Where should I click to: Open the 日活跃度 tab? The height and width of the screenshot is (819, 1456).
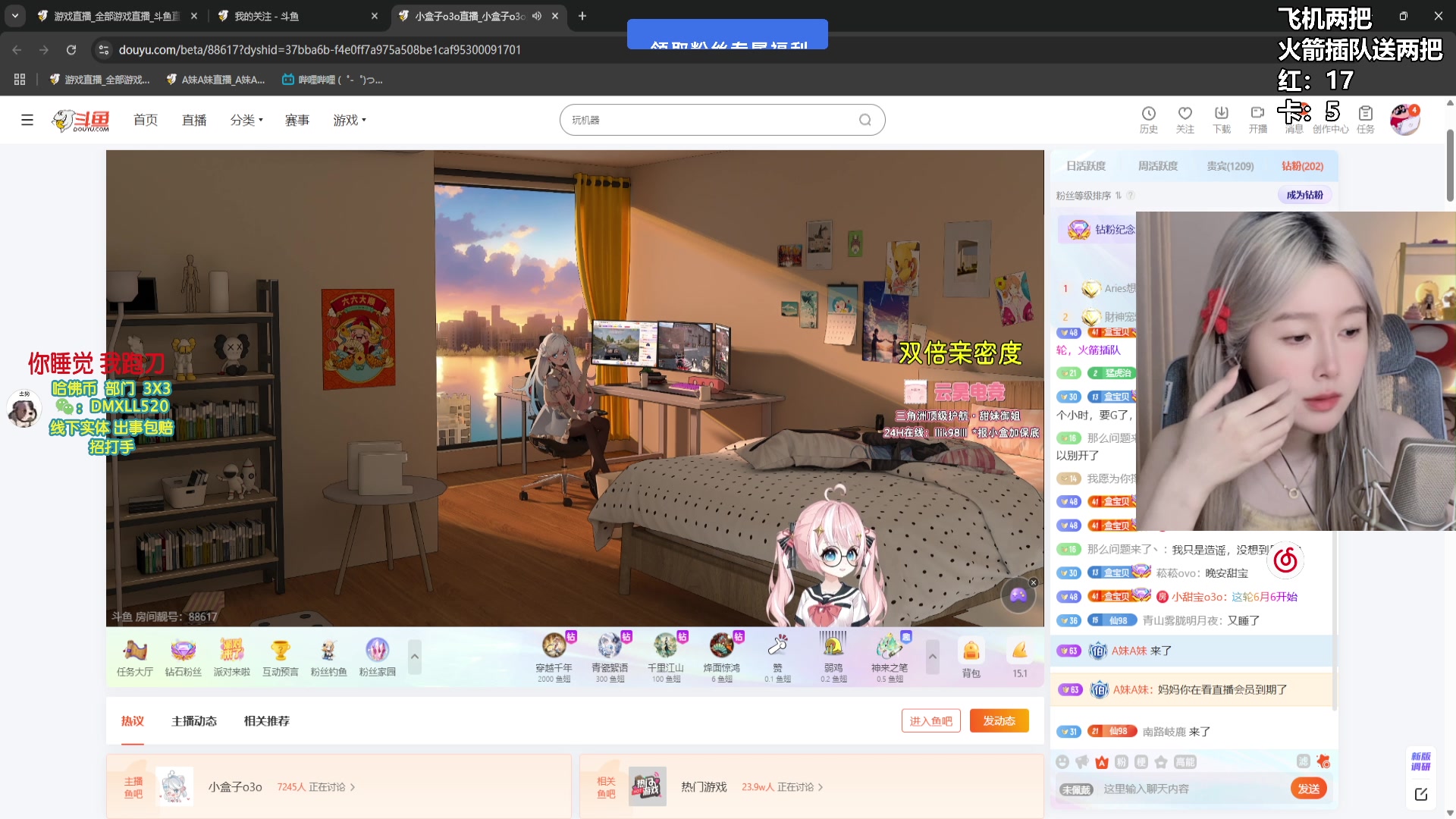pyautogui.click(x=1086, y=166)
